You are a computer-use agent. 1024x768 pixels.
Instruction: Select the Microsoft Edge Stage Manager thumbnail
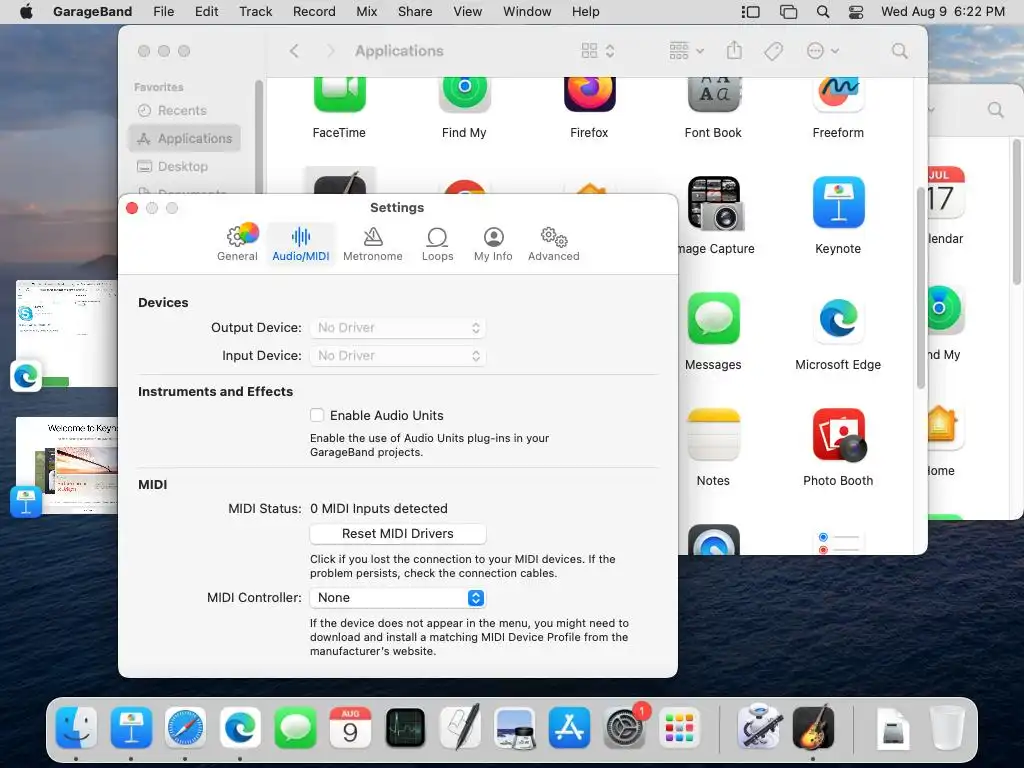coord(67,334)
